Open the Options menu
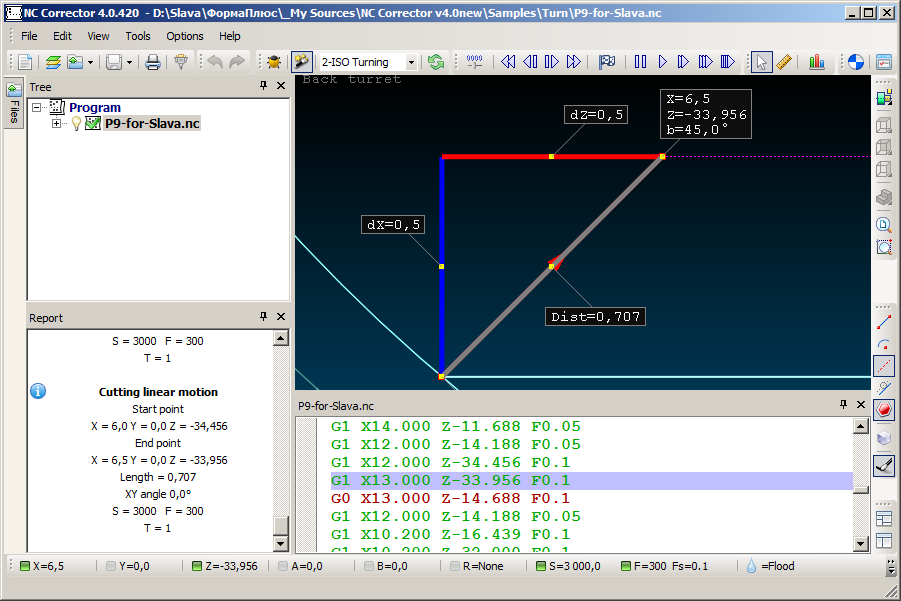 point(184,36)
